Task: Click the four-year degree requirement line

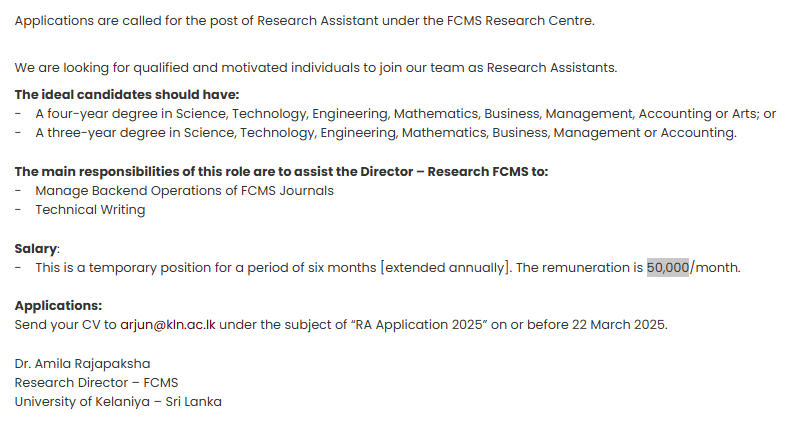Action: 405,113
